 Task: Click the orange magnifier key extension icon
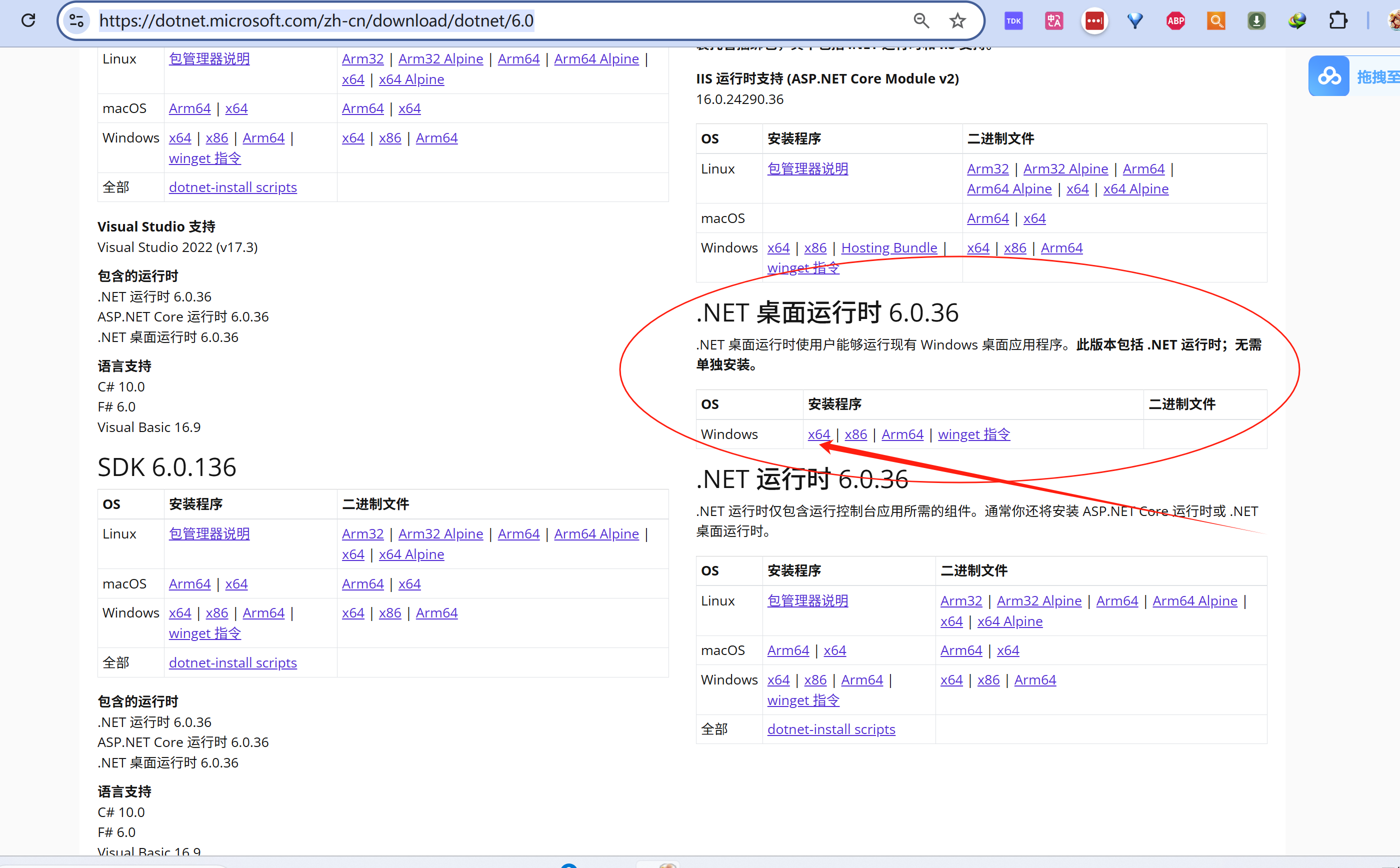point(1215,21)
